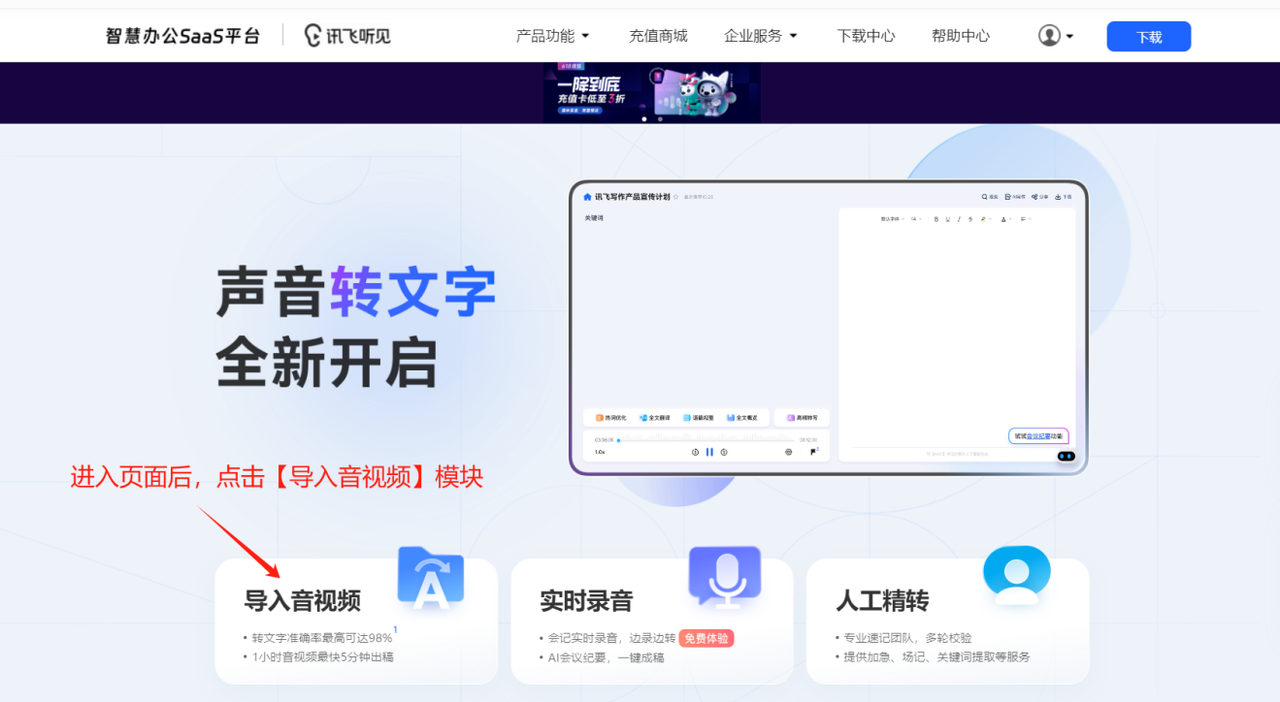Open the 帮助中心 link
The width and height of the screenshot is (1280, 702).
pyautogui.click(x=960, y=36)
